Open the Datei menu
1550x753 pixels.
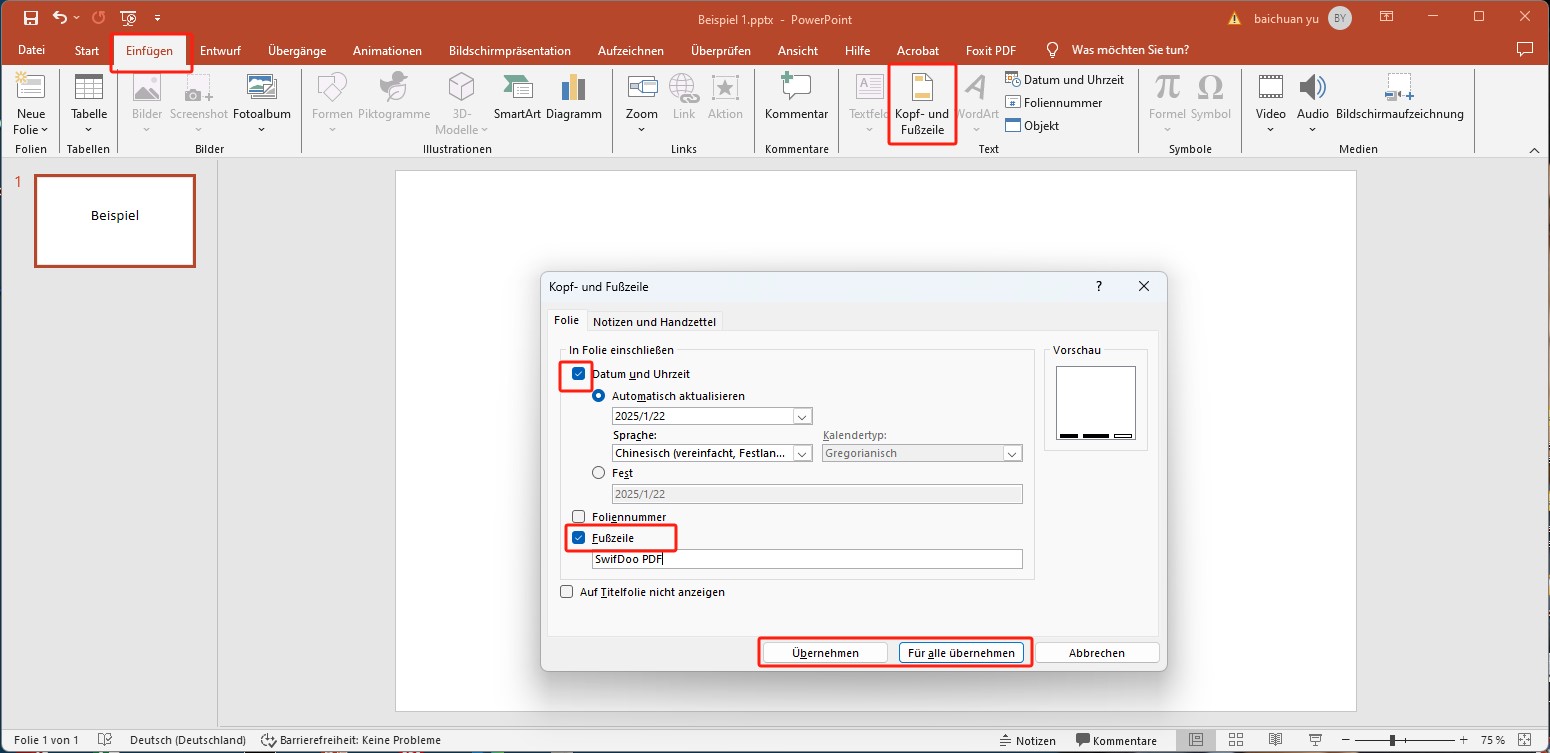coord(32,50)
